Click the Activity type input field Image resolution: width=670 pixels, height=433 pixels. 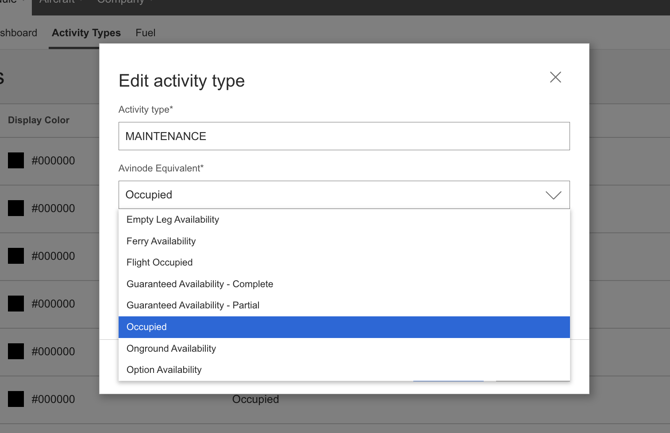pos(344,136)
